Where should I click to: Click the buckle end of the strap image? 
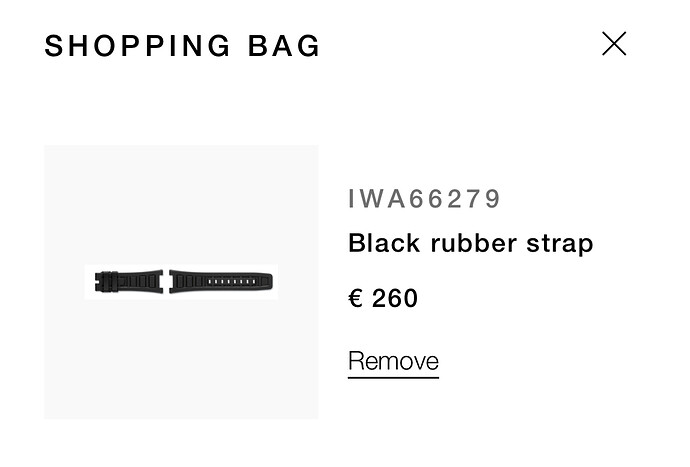pos(106,282)
